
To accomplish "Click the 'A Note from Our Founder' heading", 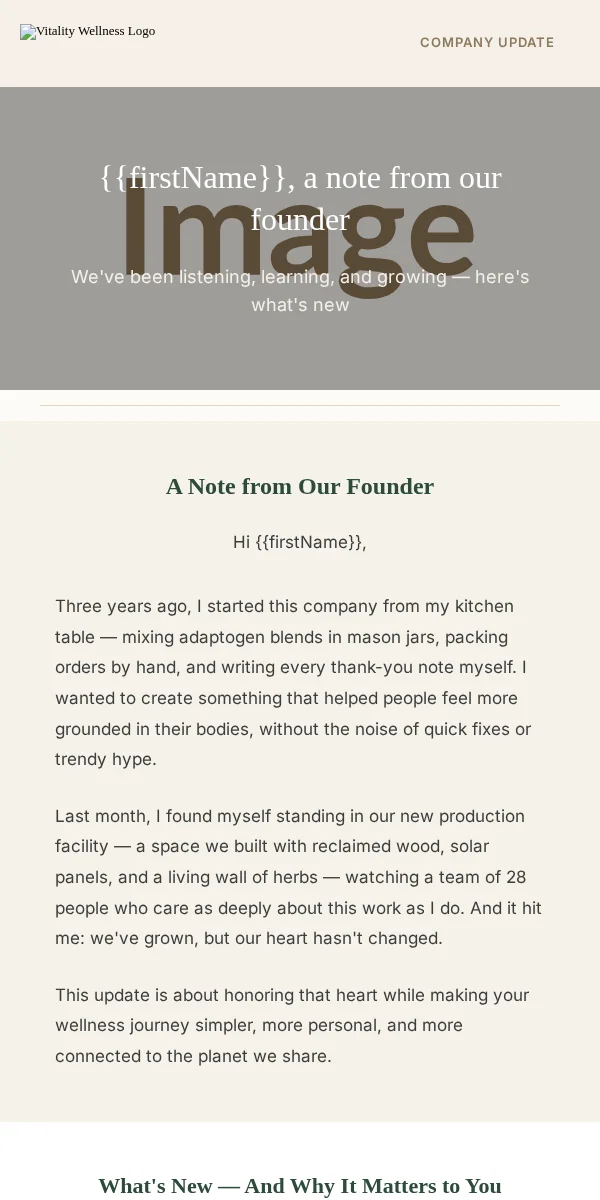I will click(300, 486).
